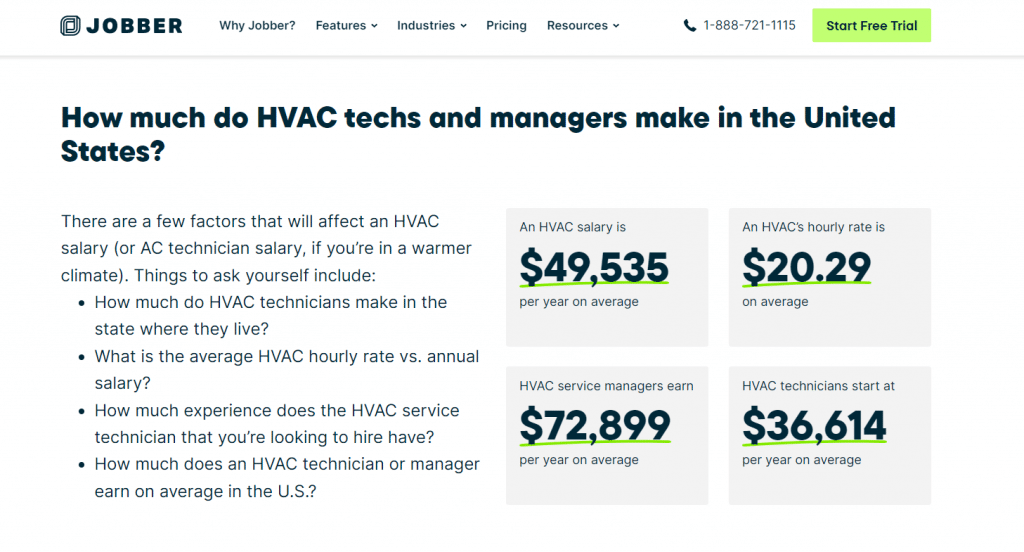The image size is (1024, 552).
Task: Open the Pricing page
Action: coord(506,25)
